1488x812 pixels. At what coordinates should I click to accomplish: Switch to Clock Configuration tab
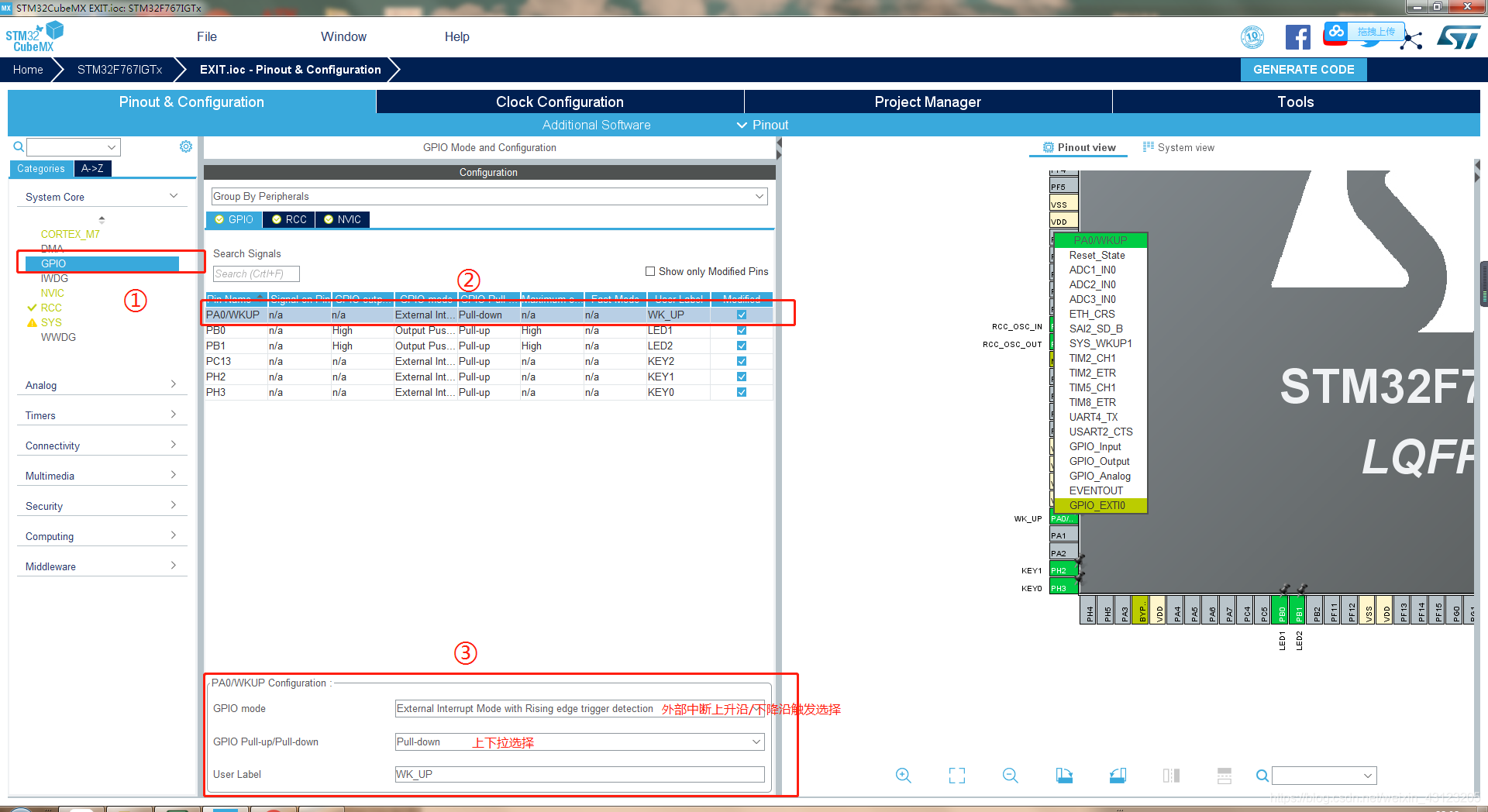560,101
